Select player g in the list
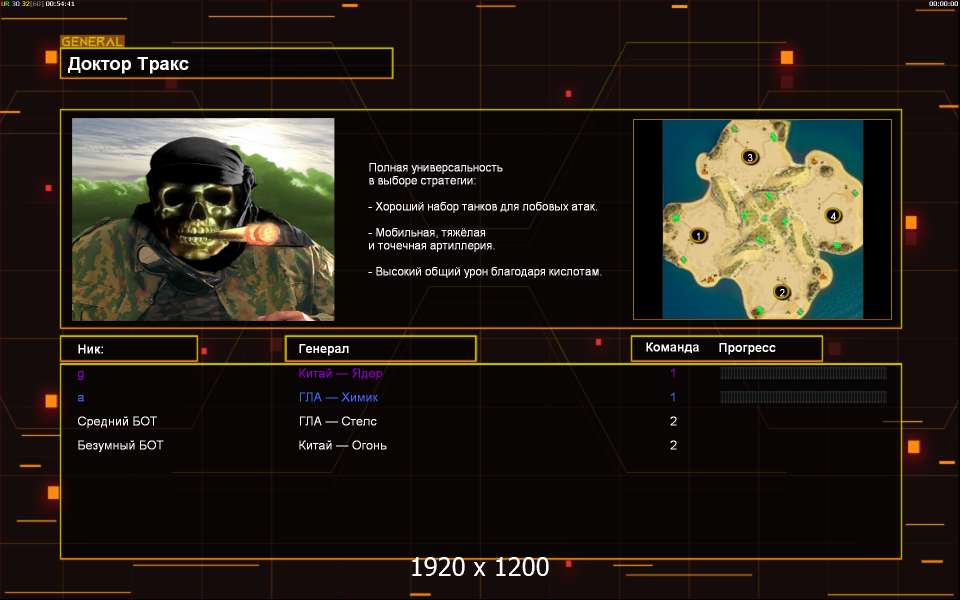Screen dimensions: 960x600 click(x=81, y=373)
